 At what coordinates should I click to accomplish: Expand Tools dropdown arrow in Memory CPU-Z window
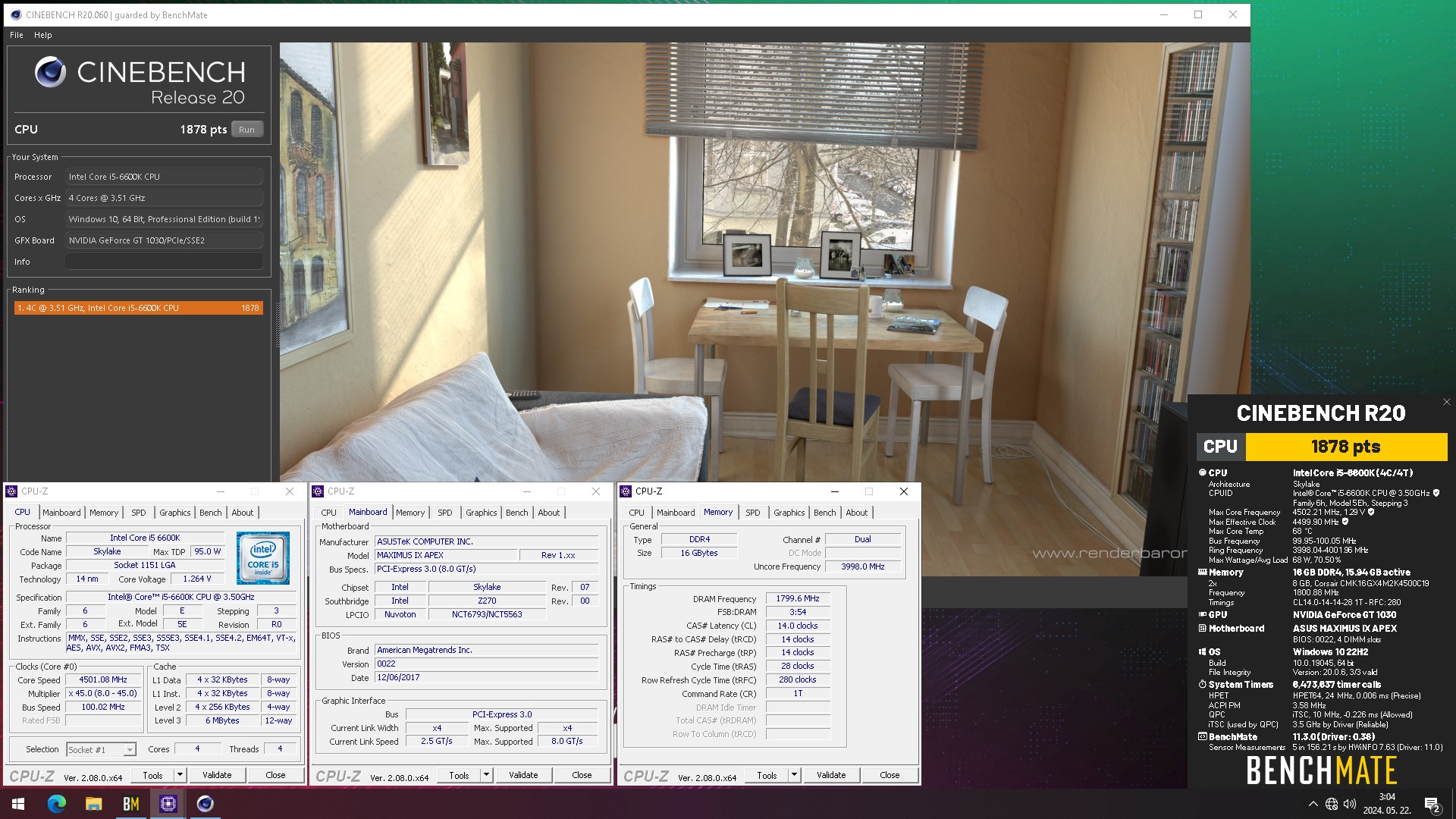[794, 775]
